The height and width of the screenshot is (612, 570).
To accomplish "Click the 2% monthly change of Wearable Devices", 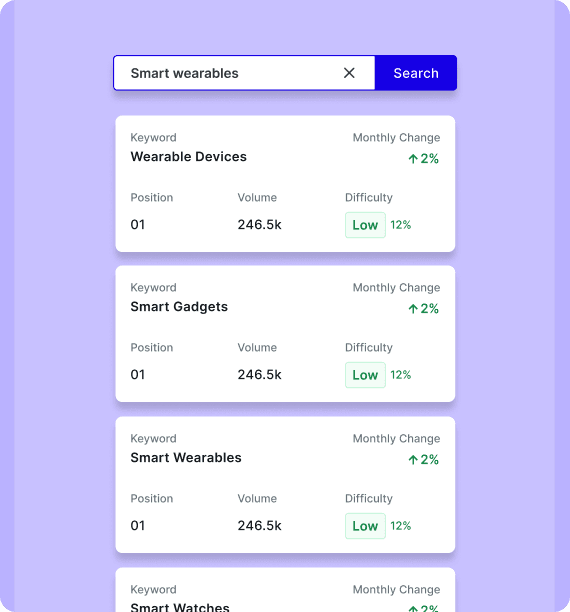I will click(429, 158).
